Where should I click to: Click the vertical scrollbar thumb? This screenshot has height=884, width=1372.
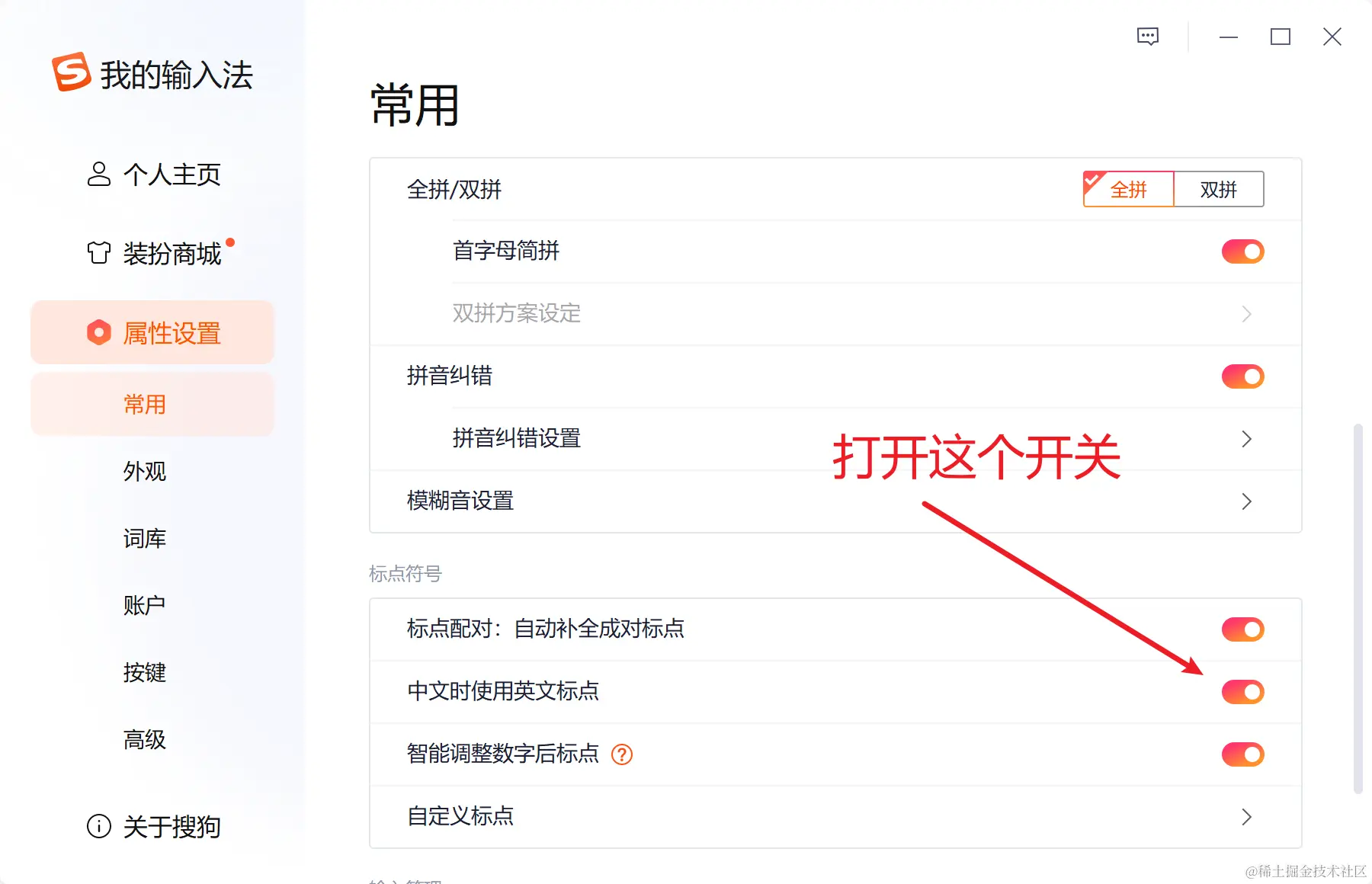coord(1358,609)
